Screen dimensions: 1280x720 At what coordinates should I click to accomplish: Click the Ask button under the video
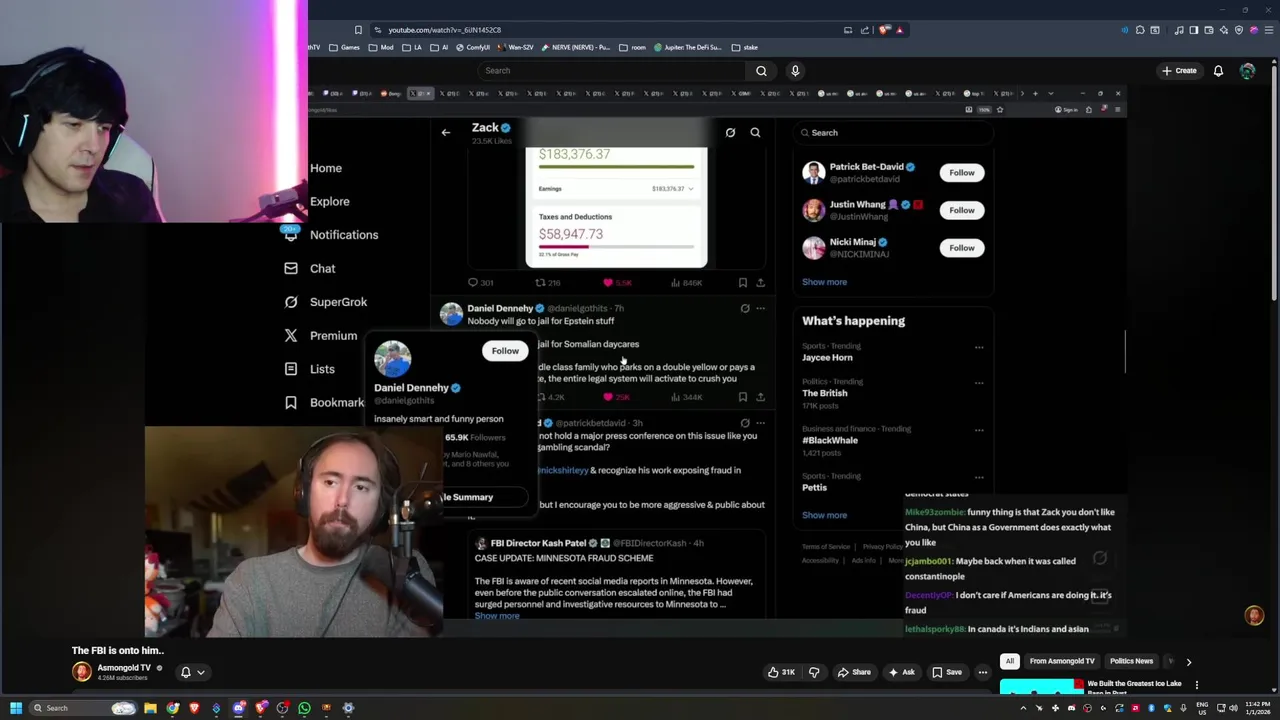pos(901,672)
